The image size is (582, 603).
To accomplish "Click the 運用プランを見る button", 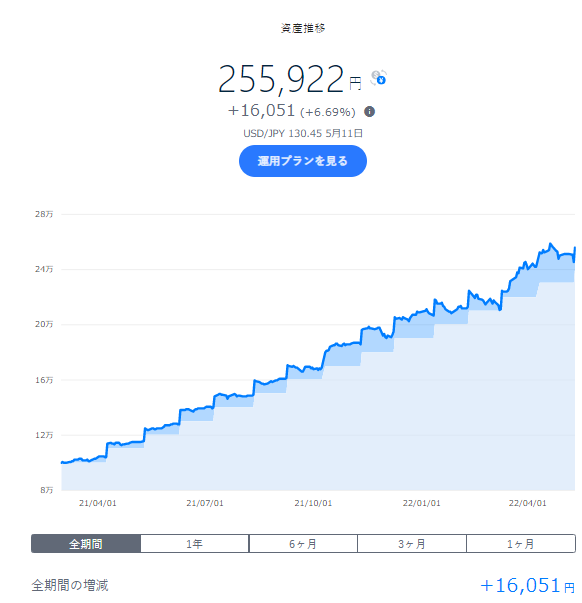I will [x=303, y=161].
